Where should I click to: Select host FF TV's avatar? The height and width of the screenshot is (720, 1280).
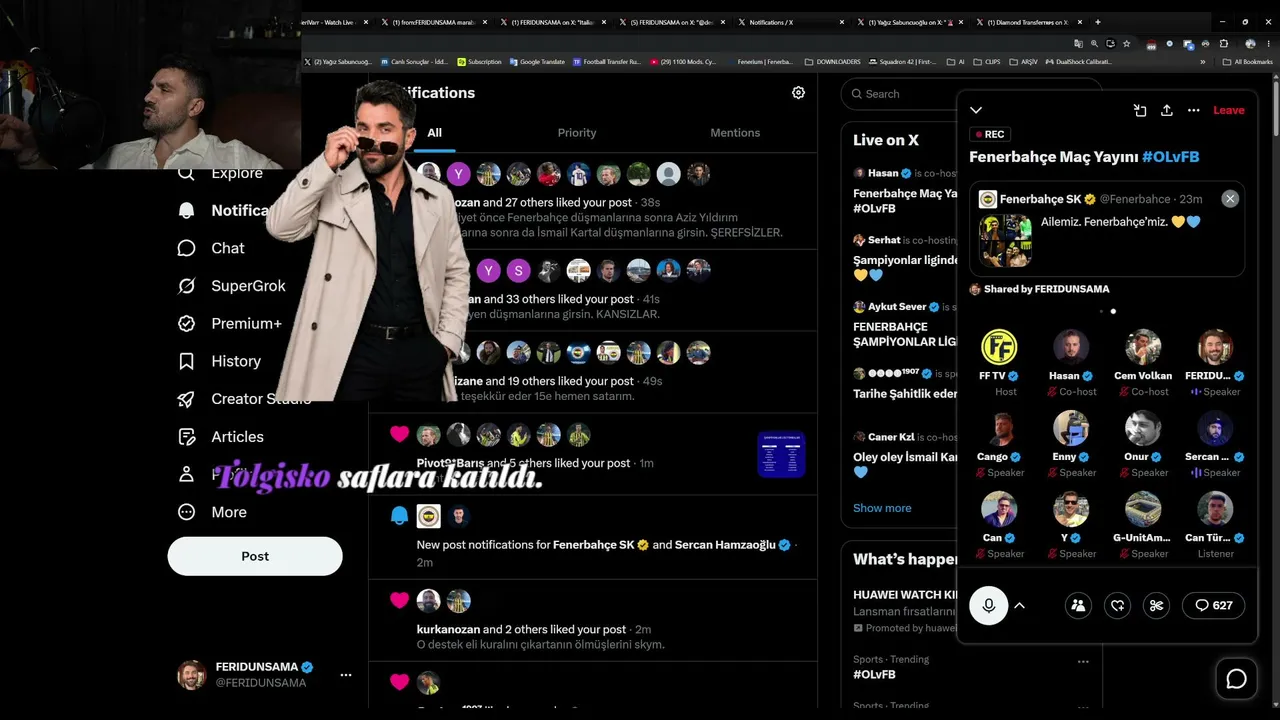pos(998,347)
